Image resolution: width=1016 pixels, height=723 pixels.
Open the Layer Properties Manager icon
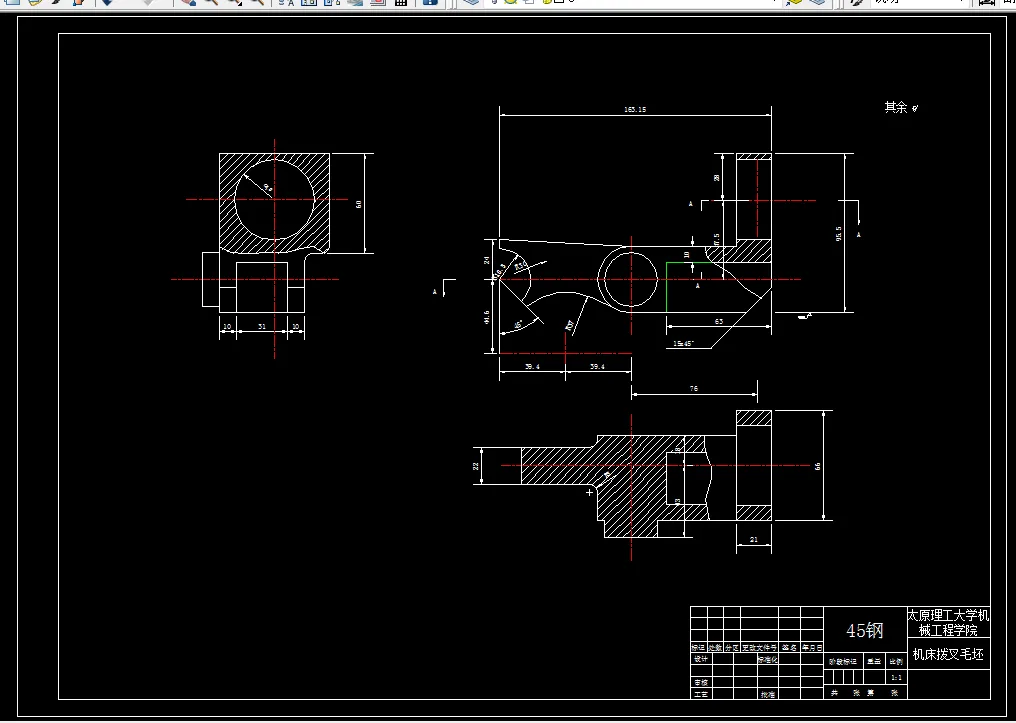[x=472, y=2]
